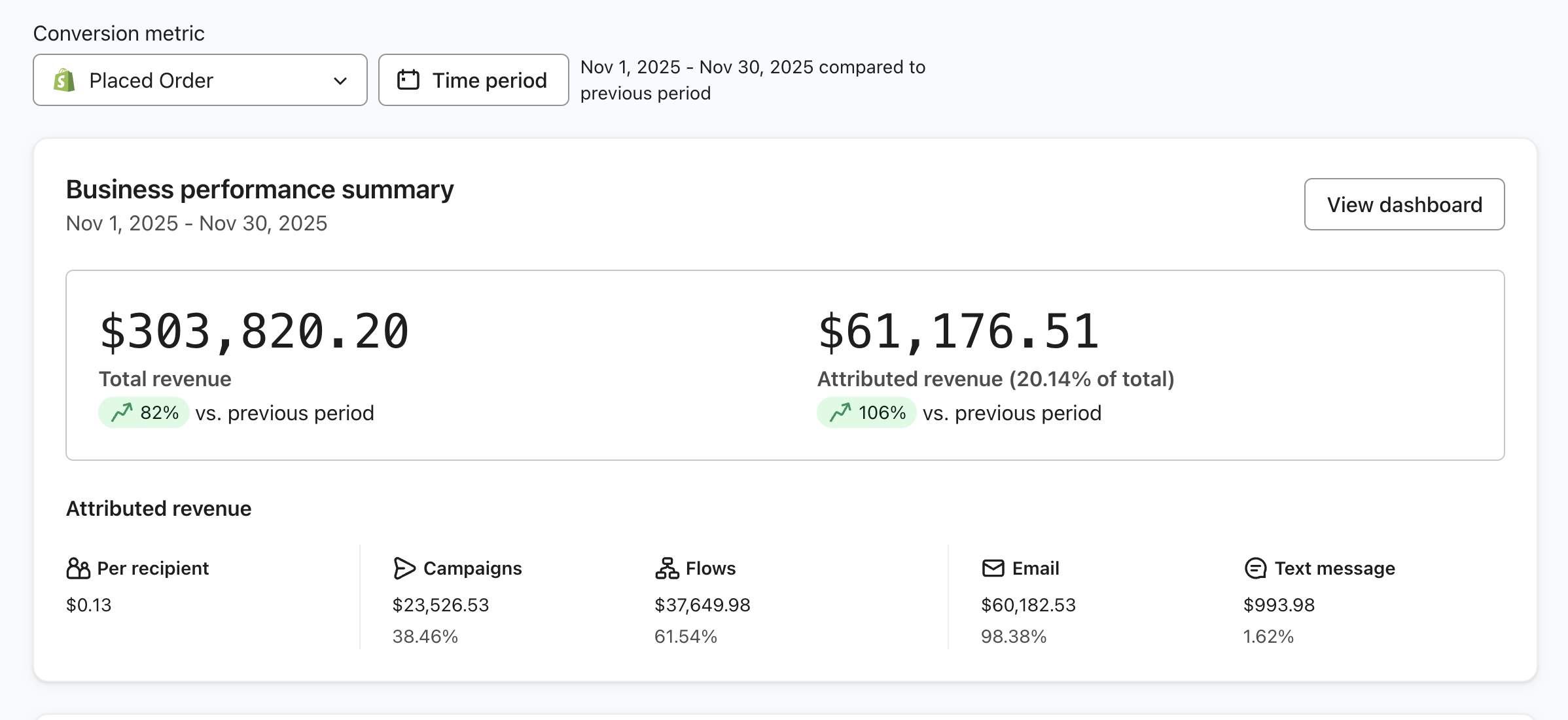Viewport: 1568px width, 720px height.
Task: Click the total revenue upward trend arrow
Action: click(x=122, y=413)
